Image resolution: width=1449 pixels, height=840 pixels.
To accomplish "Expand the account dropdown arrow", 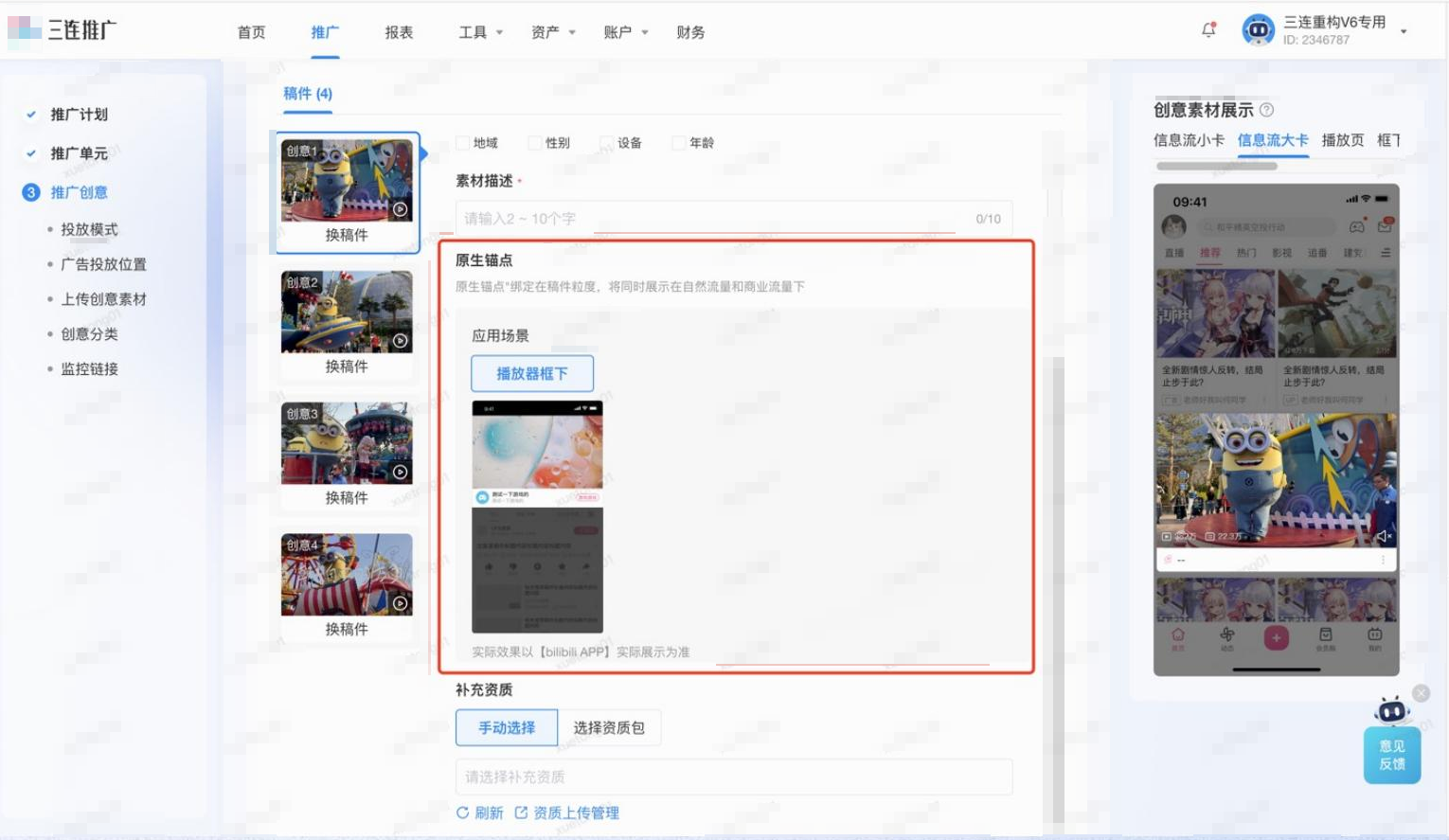I will click(x=1404, y=31).
